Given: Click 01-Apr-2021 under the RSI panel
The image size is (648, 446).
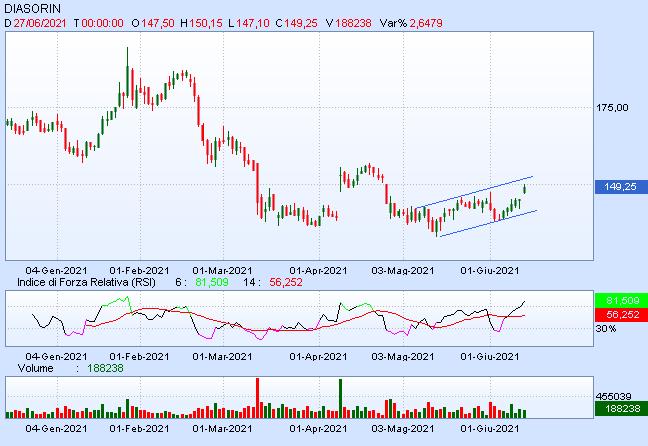Looking at the screenshot, I should (x=318, y=356).
